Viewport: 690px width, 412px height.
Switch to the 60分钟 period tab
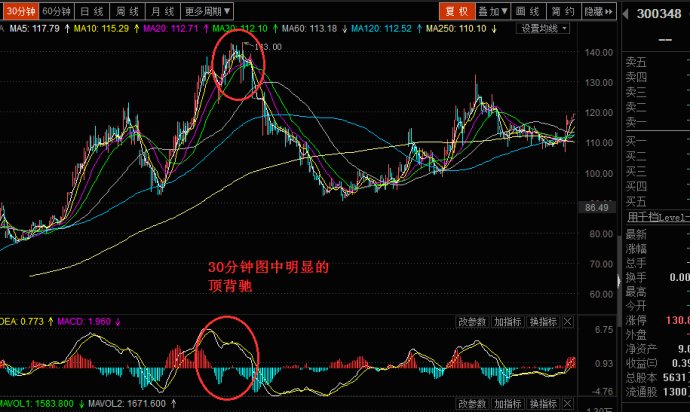pyautogui.click(x=56, y=11)
